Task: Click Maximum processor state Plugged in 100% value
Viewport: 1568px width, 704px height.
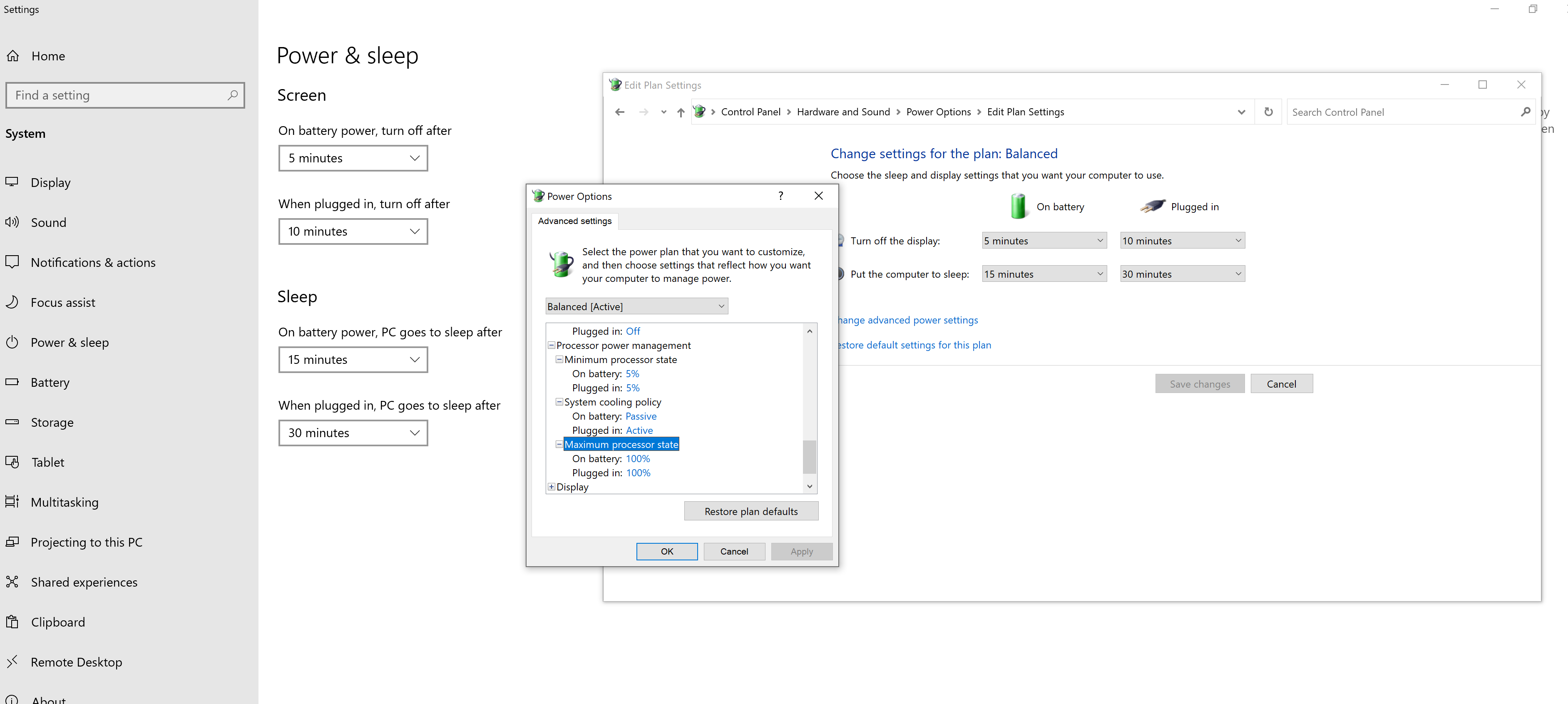Action: 638,473
